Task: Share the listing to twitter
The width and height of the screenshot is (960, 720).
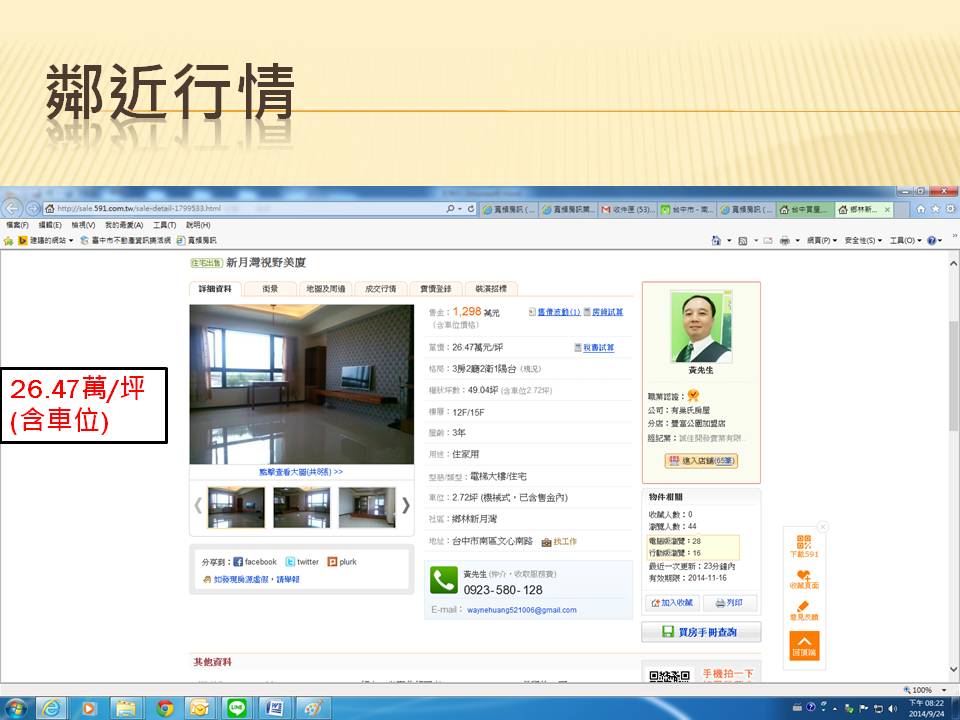Action: coord(302,562)
